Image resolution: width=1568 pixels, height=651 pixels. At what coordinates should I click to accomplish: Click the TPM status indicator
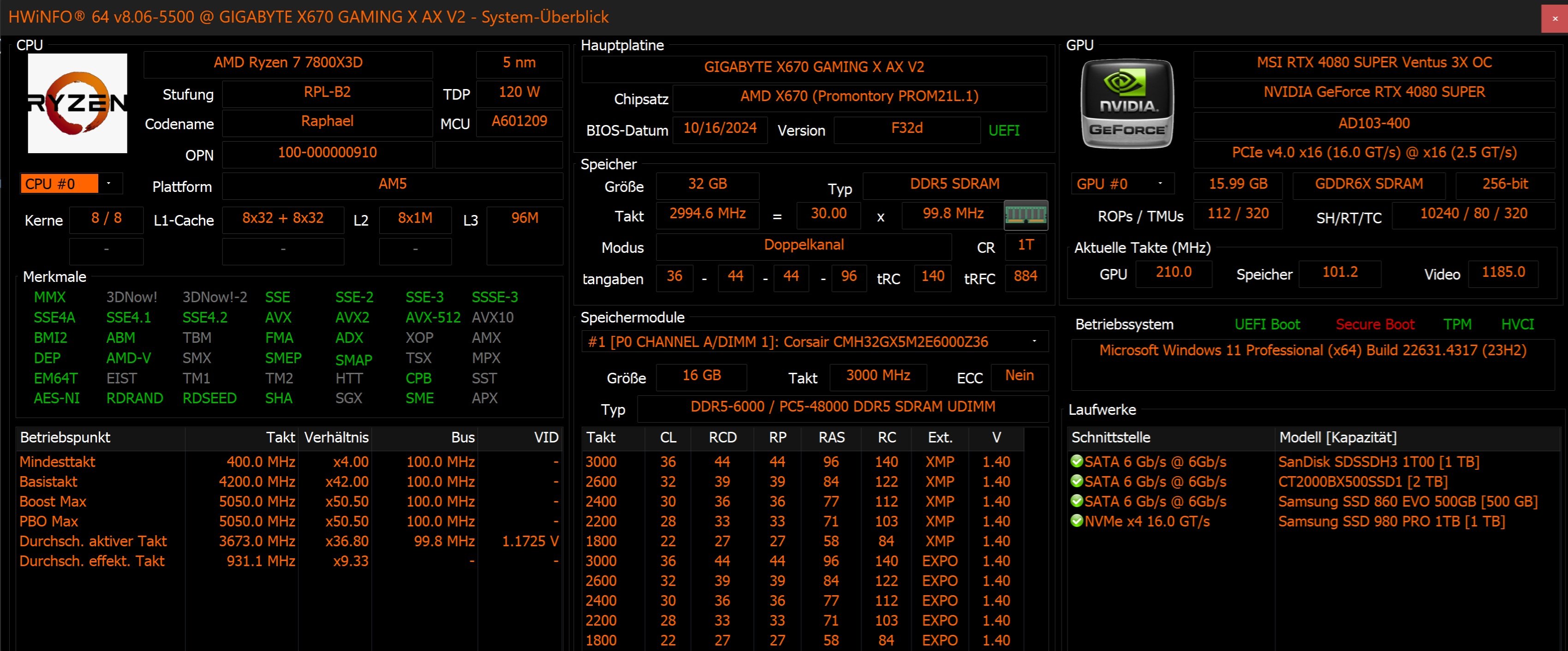1457,324
